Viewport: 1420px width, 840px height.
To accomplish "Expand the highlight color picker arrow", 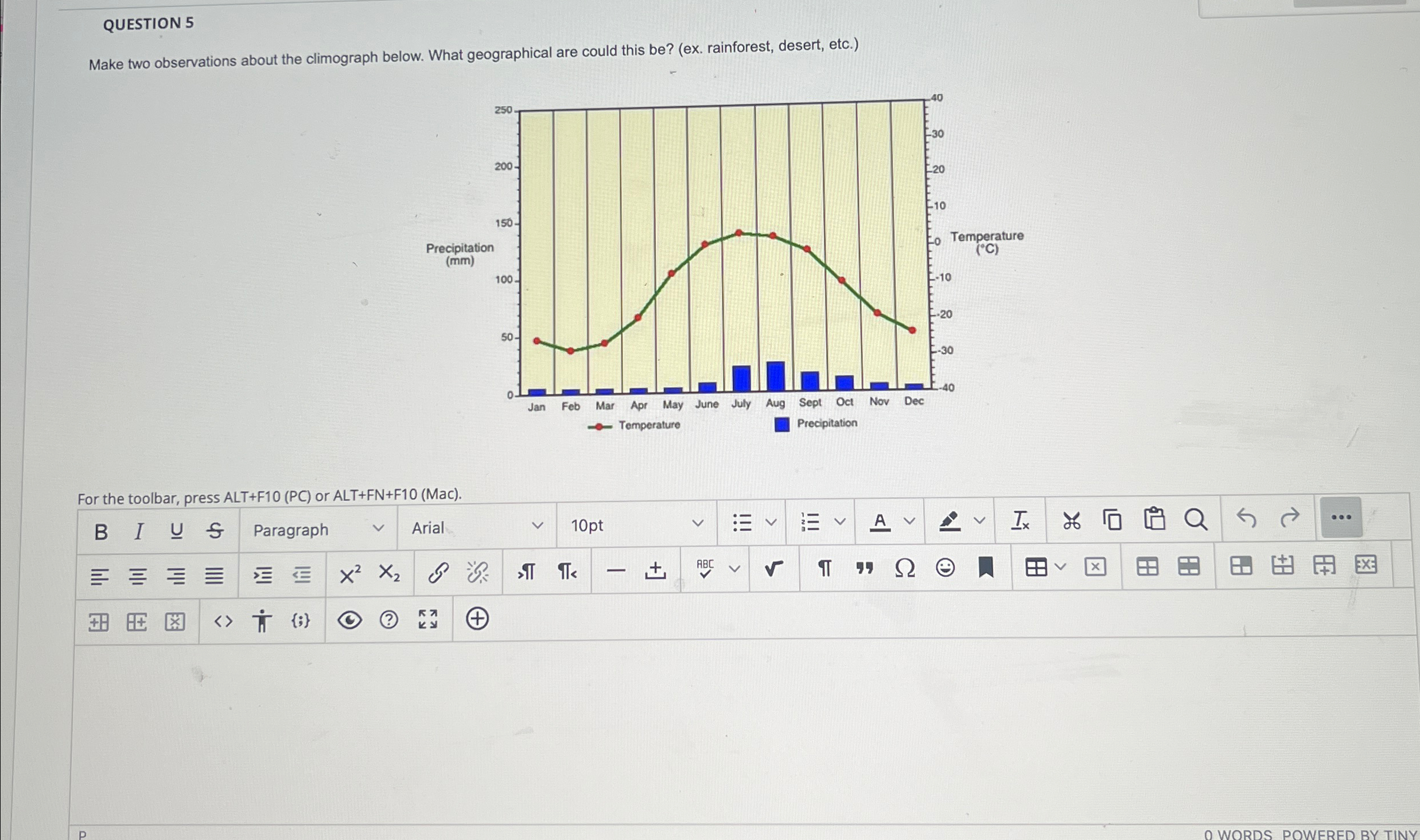I will click(x=980, y=520).
